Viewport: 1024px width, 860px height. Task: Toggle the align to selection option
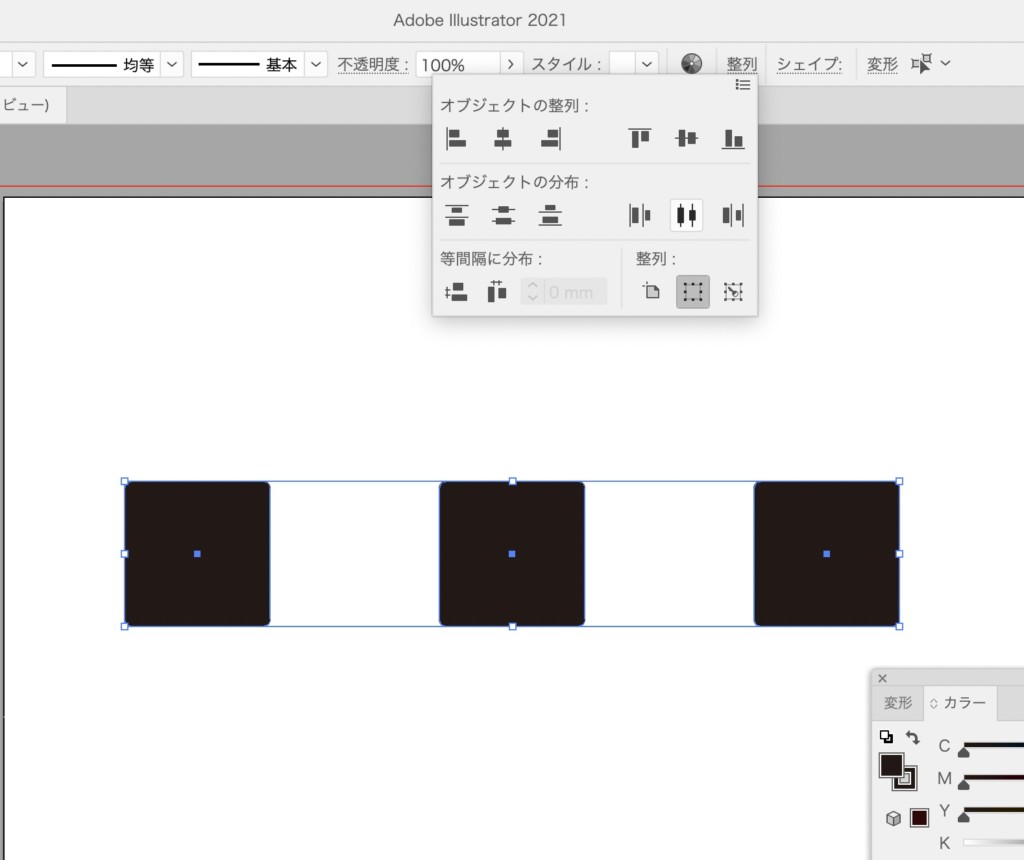tap(692, 292)
